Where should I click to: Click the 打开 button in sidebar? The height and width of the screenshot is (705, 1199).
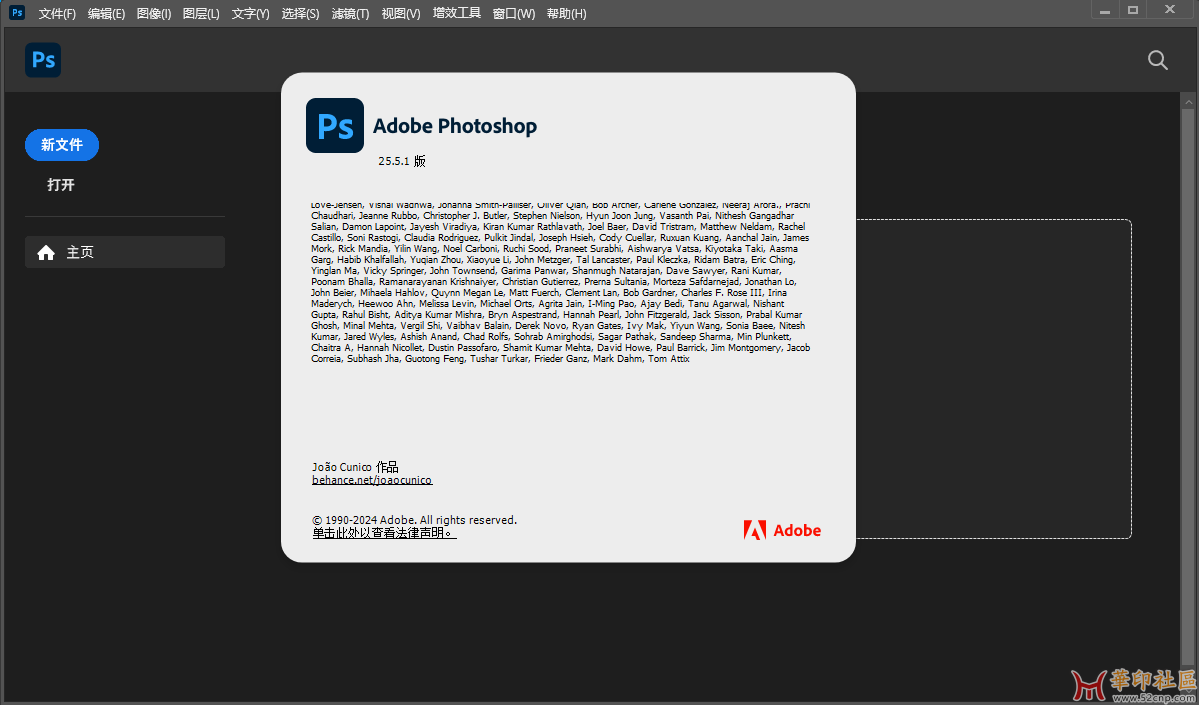point(61,185)
